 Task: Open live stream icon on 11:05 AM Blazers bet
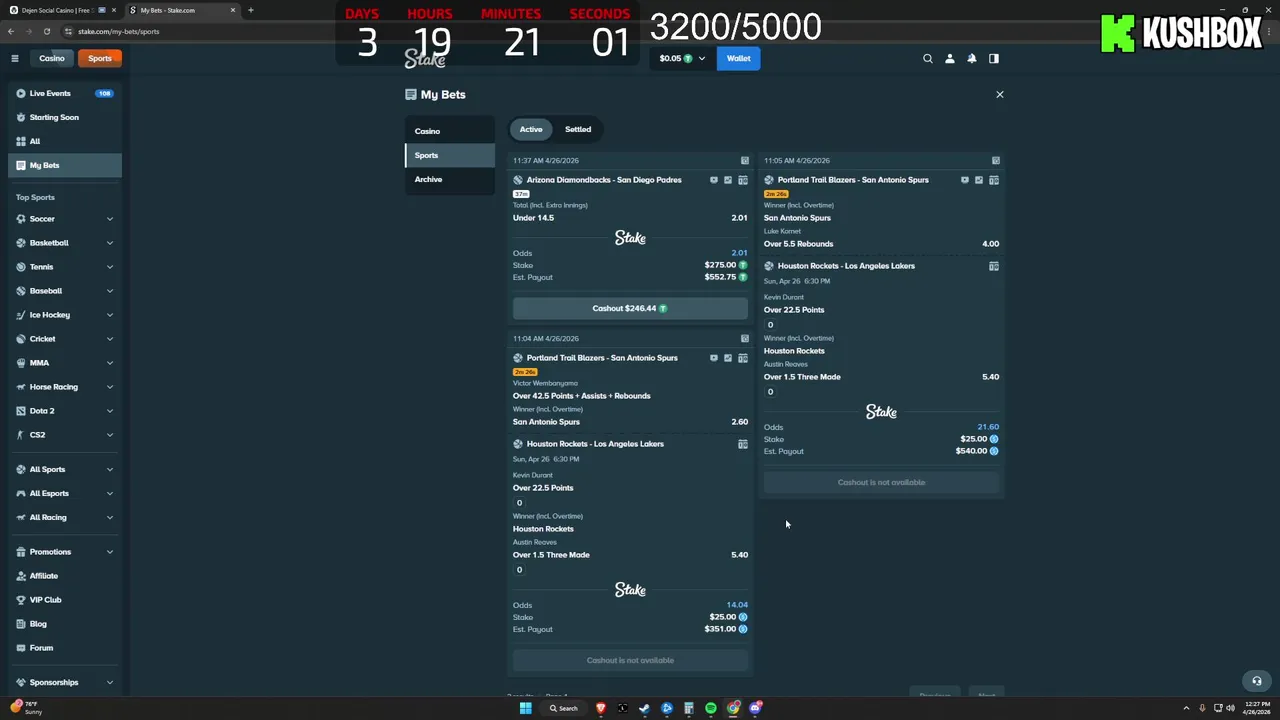coord(965,180)
